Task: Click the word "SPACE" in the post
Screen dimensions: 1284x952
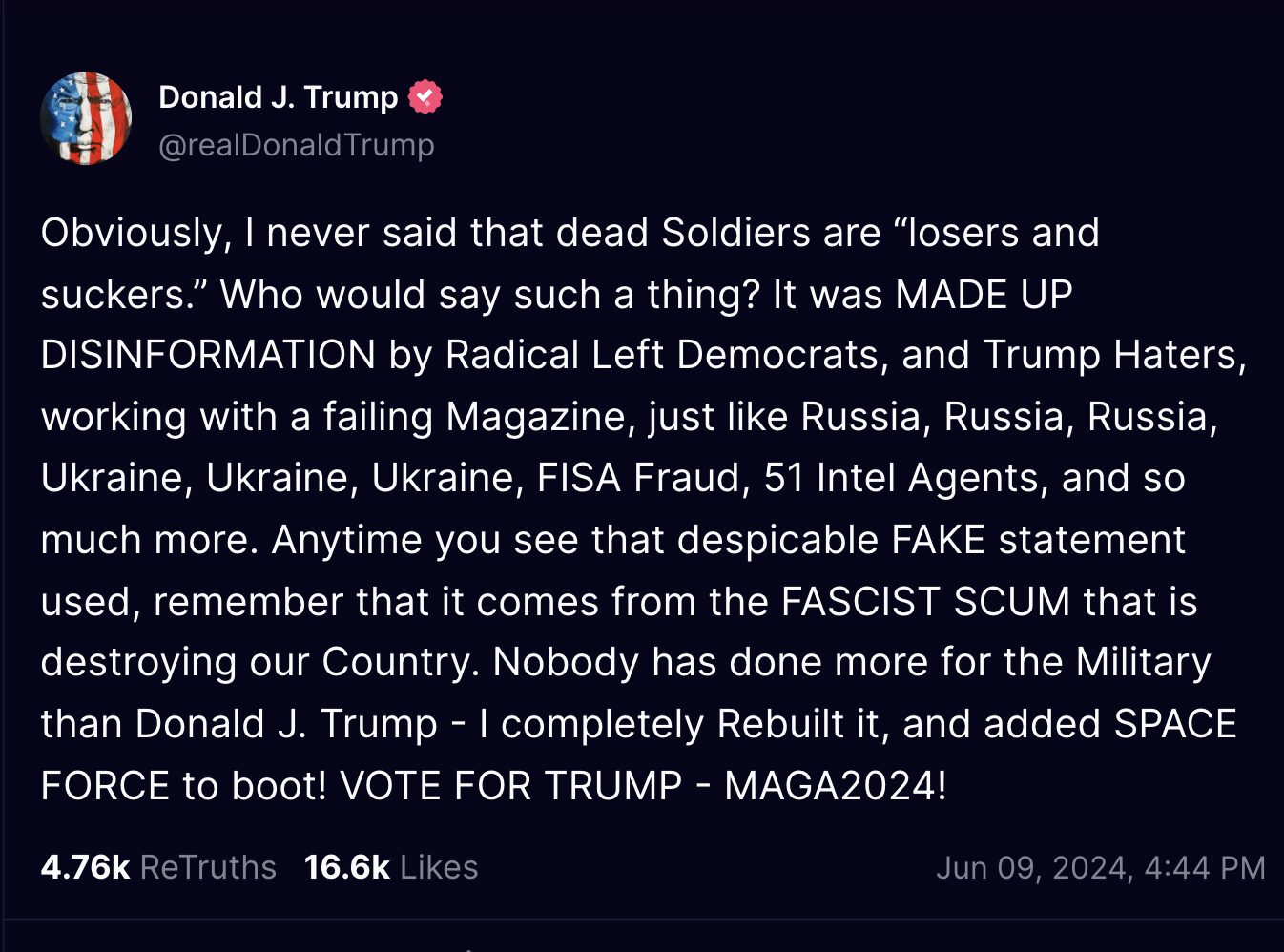Action: click(1175, 724)
